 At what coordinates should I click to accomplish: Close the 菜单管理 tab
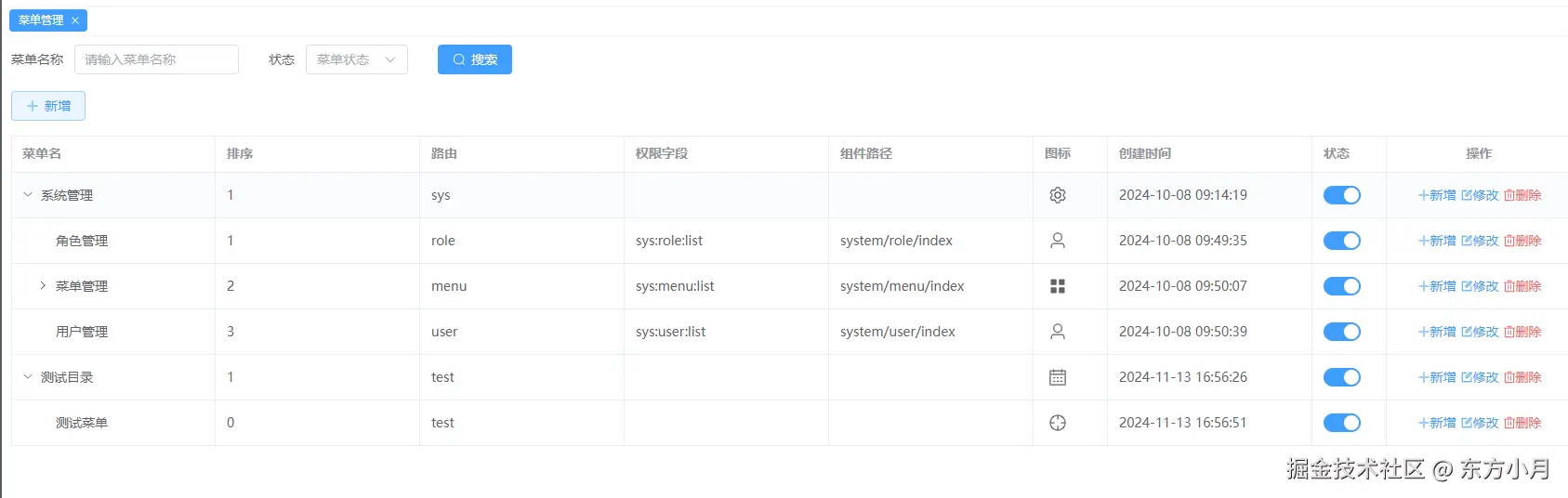point(75,20)
